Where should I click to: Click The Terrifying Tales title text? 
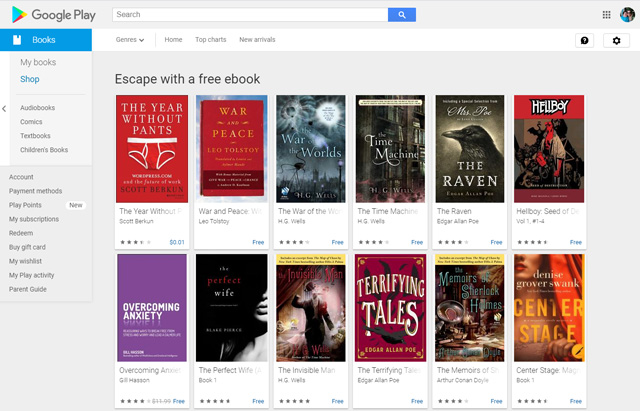pyautogui.click(x=389, y=370)
